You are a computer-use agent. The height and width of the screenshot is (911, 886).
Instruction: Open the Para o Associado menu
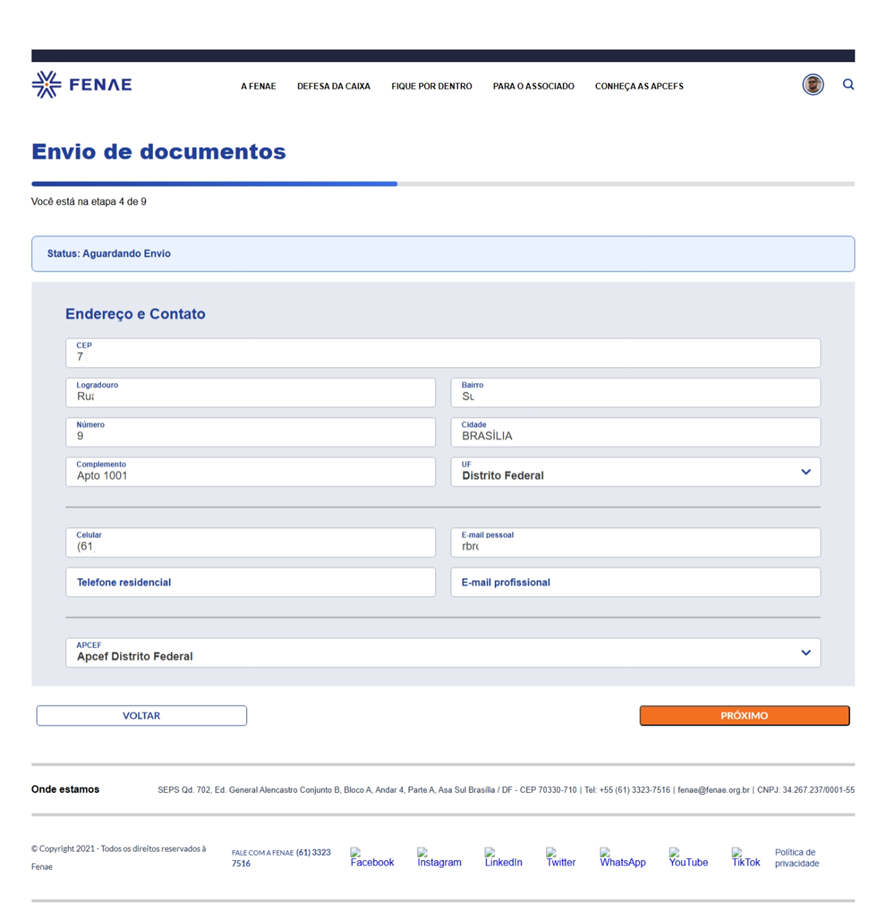tap(533, 87)
